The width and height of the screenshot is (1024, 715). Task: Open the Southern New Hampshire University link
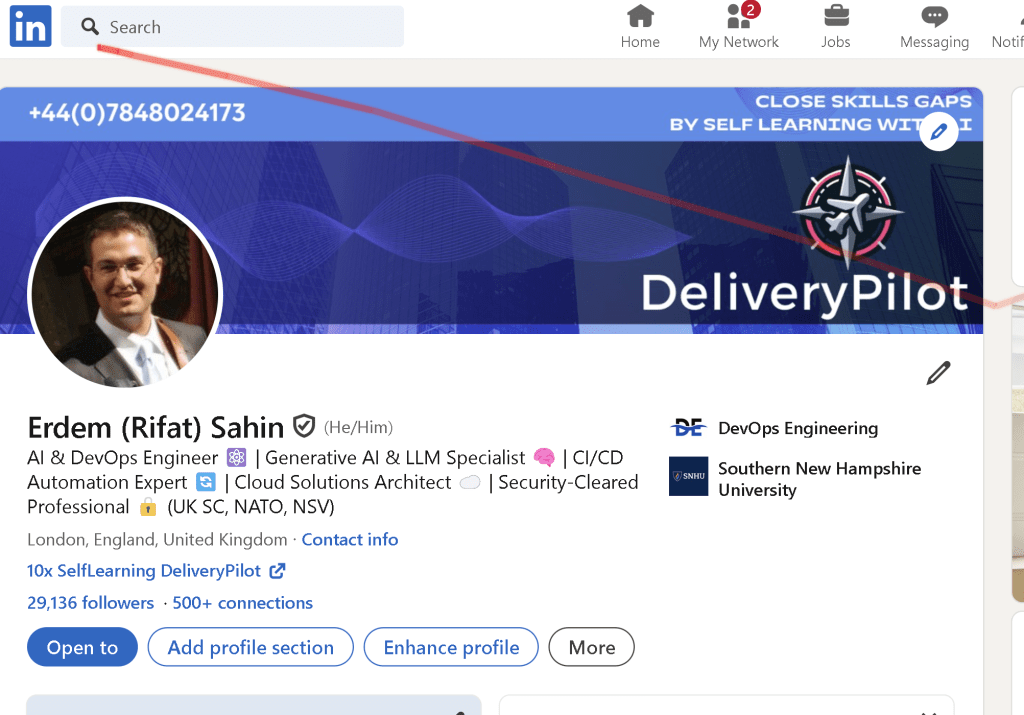click(820, 479)
